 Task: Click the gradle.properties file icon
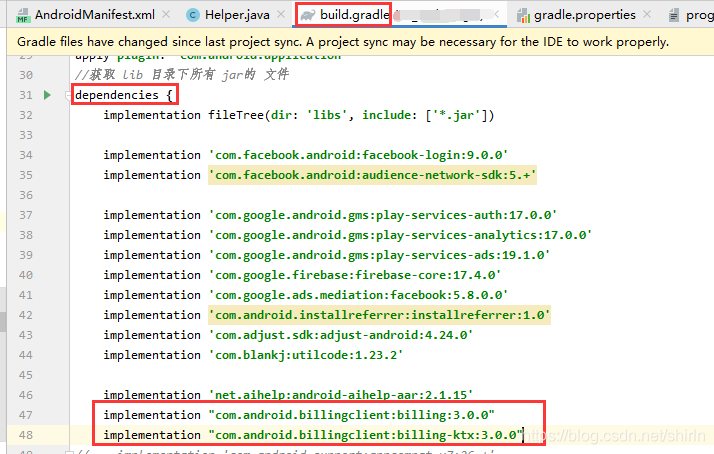point(523,15)
